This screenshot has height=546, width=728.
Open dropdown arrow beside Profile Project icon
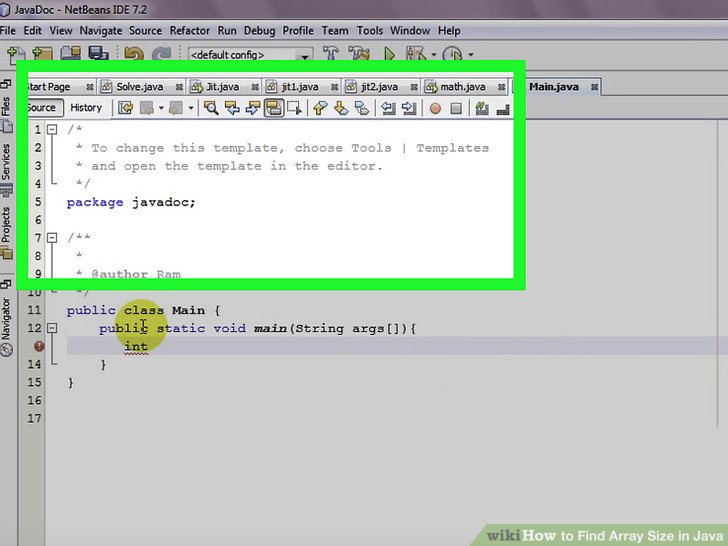tap(471, 54)
